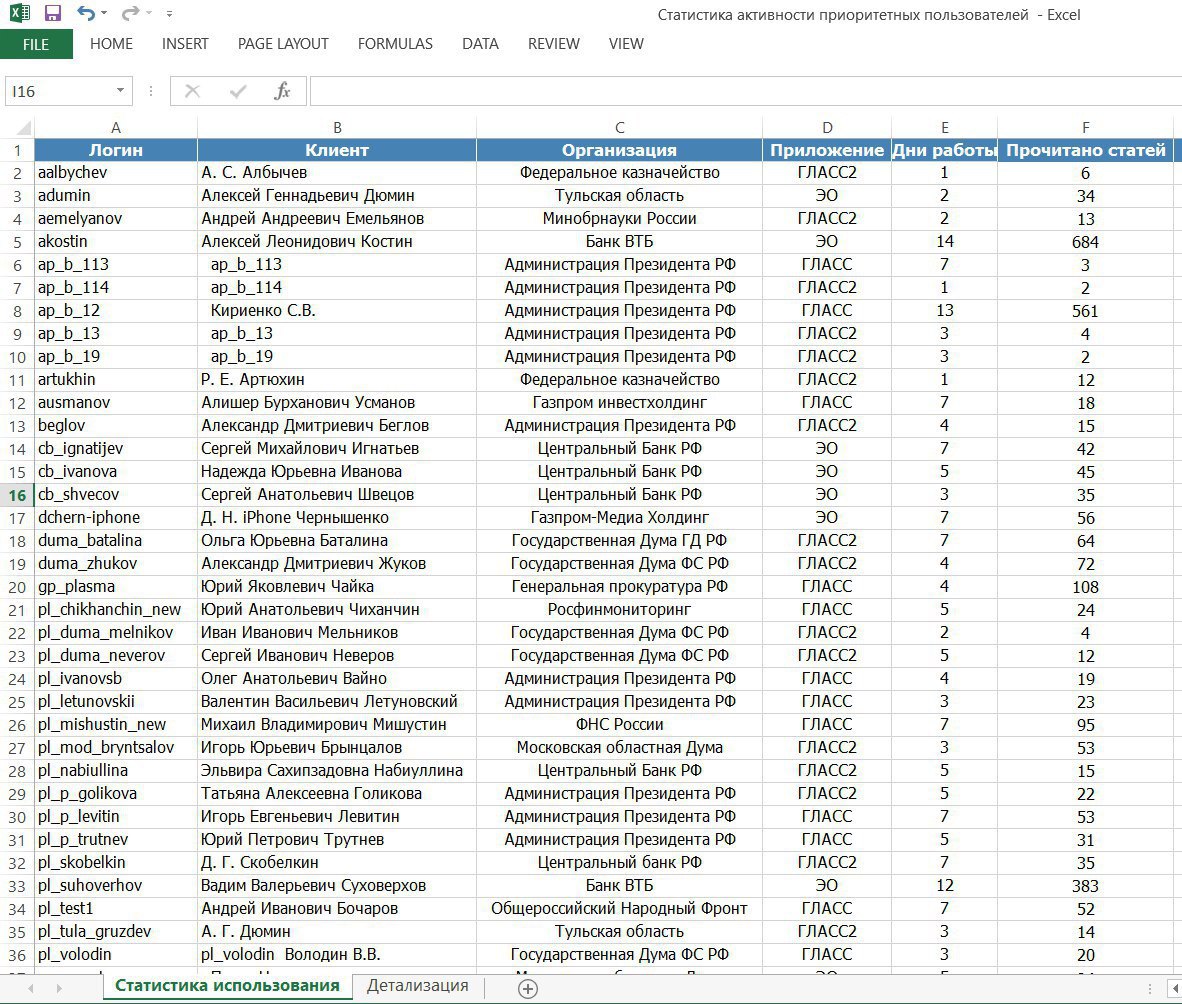The image size is (1182, 1004).
Task: Open the Undo history dropdown arrow
Action: pyautogui.click(x=104, y=14)
